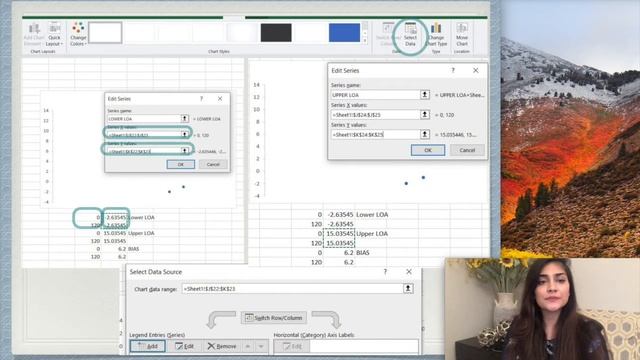640x360 pixels.
Task: Click the Chart data range input field
Action: coord(292,289)
